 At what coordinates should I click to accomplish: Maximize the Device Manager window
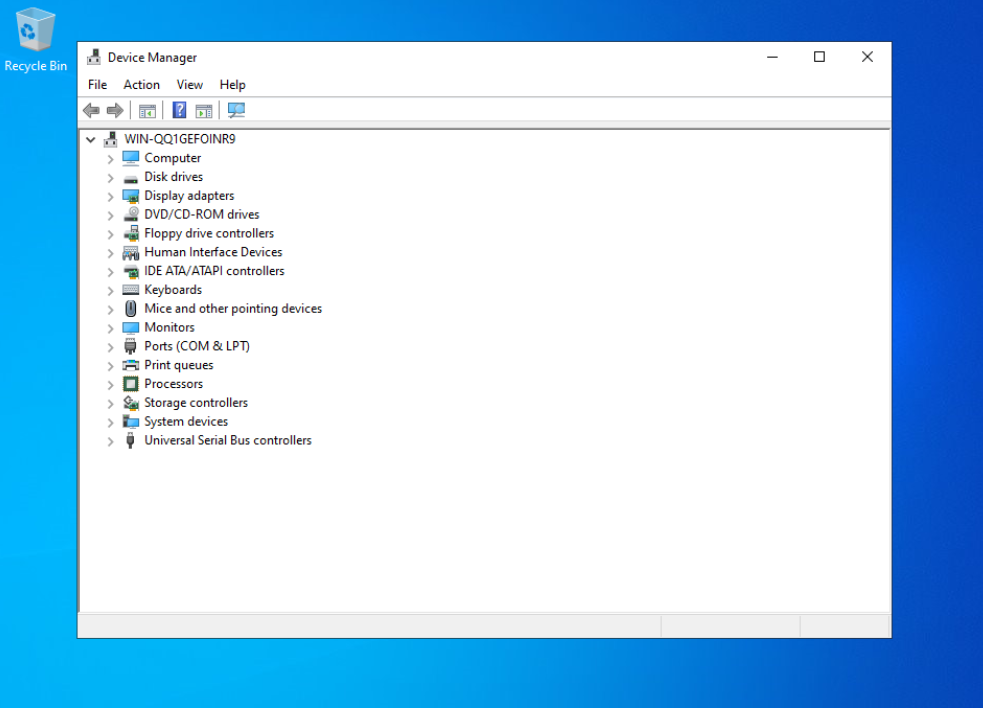pyautogui.click(x=819, y=57)
